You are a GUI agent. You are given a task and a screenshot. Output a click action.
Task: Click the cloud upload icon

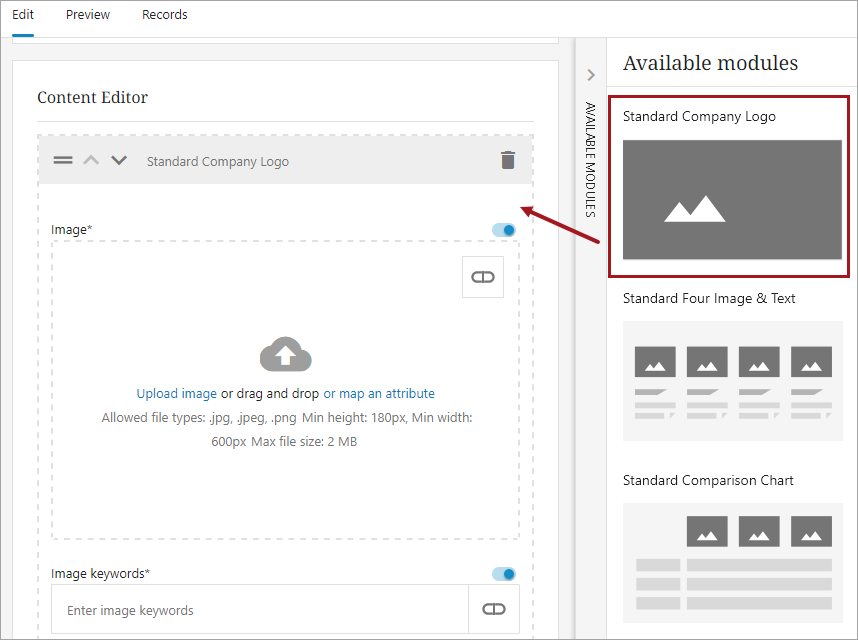[x=285, y=354]
